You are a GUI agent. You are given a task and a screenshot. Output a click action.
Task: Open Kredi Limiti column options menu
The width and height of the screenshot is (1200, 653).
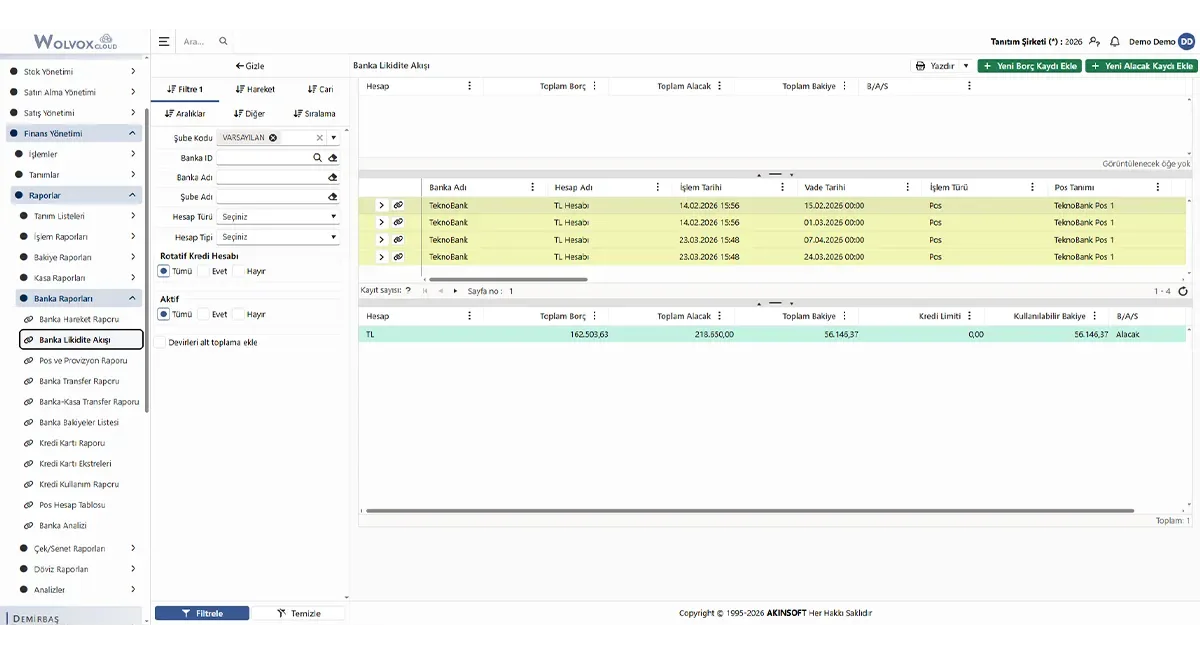pos(969,316)
